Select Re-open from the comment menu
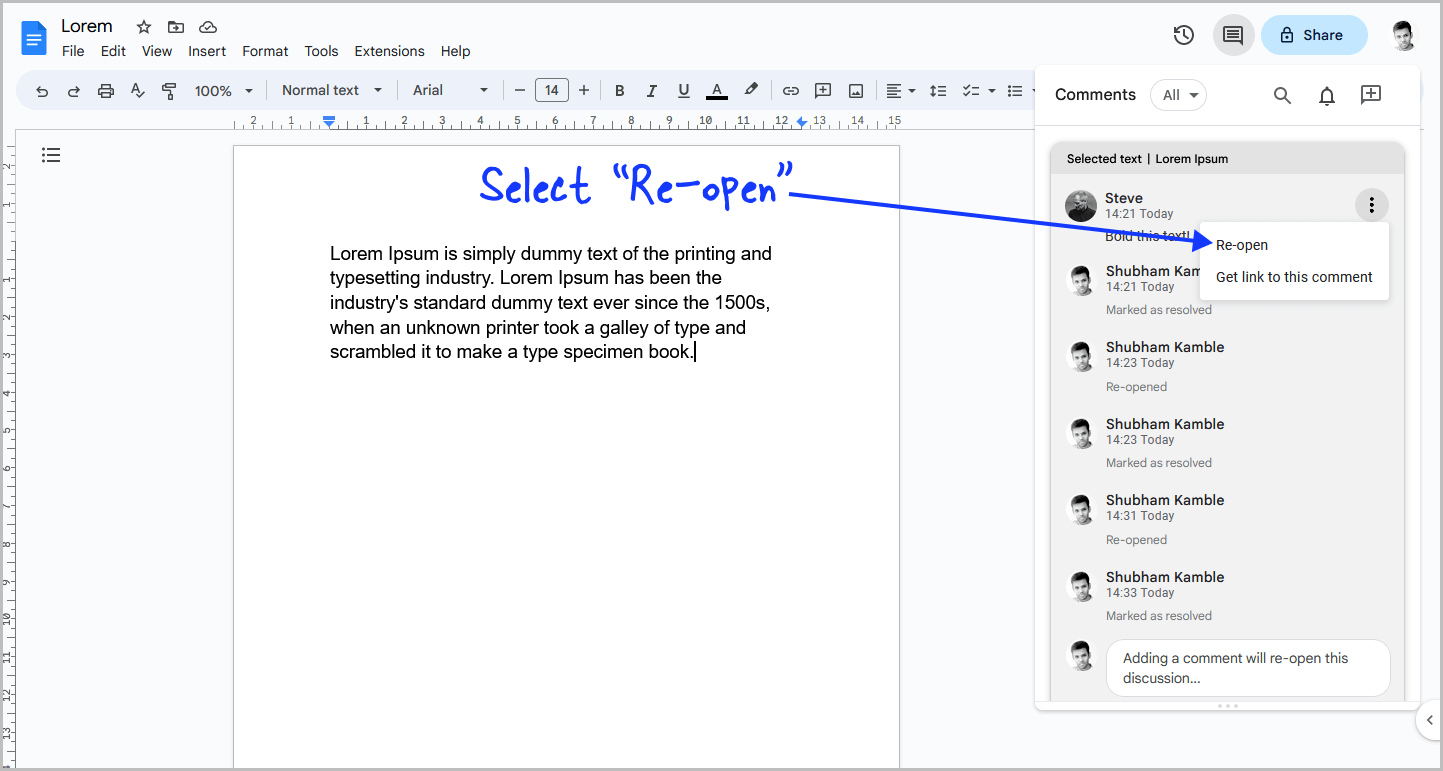The width and height of the screenshot is (1443, 771). coord(1241,244)
